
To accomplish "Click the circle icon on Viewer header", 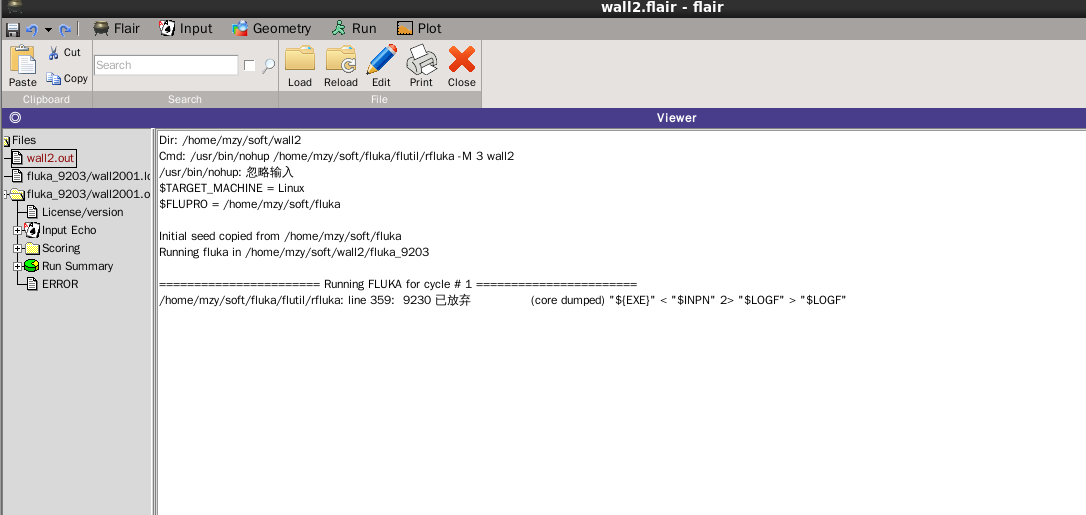I will click(x=15, y=118).
